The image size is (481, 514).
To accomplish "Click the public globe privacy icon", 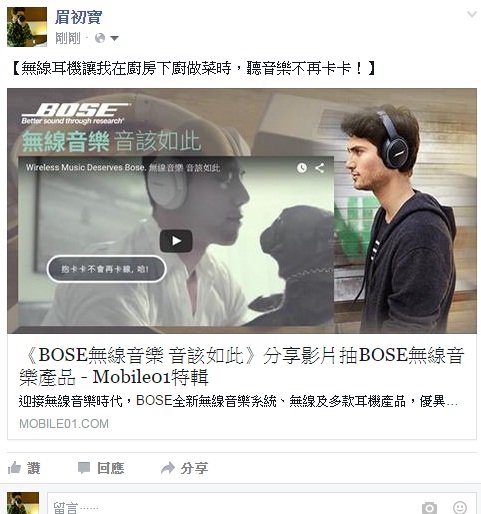I will [x=100, y=38].
